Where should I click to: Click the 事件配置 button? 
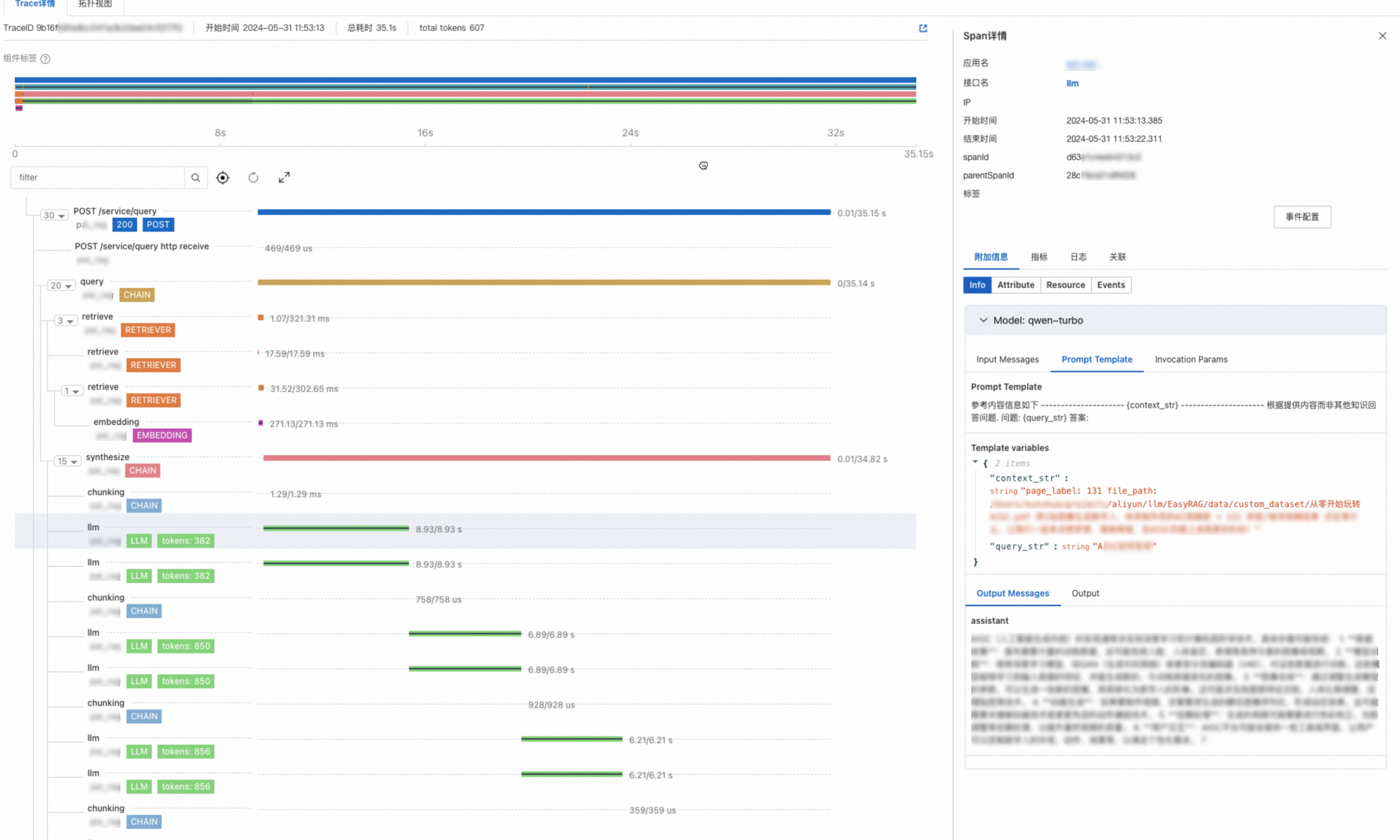[x=1302, y=217]
